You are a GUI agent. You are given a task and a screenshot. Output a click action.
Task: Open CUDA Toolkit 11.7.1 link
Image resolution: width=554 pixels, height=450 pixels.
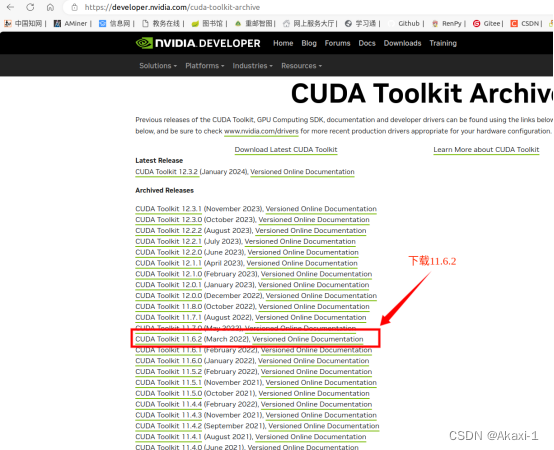(169, 318)
